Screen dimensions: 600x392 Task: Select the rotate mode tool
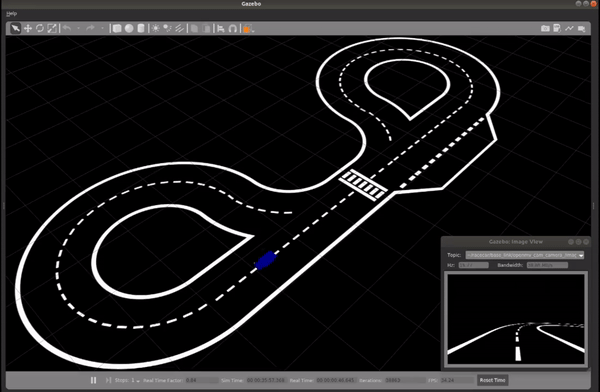tap(40, 29)
